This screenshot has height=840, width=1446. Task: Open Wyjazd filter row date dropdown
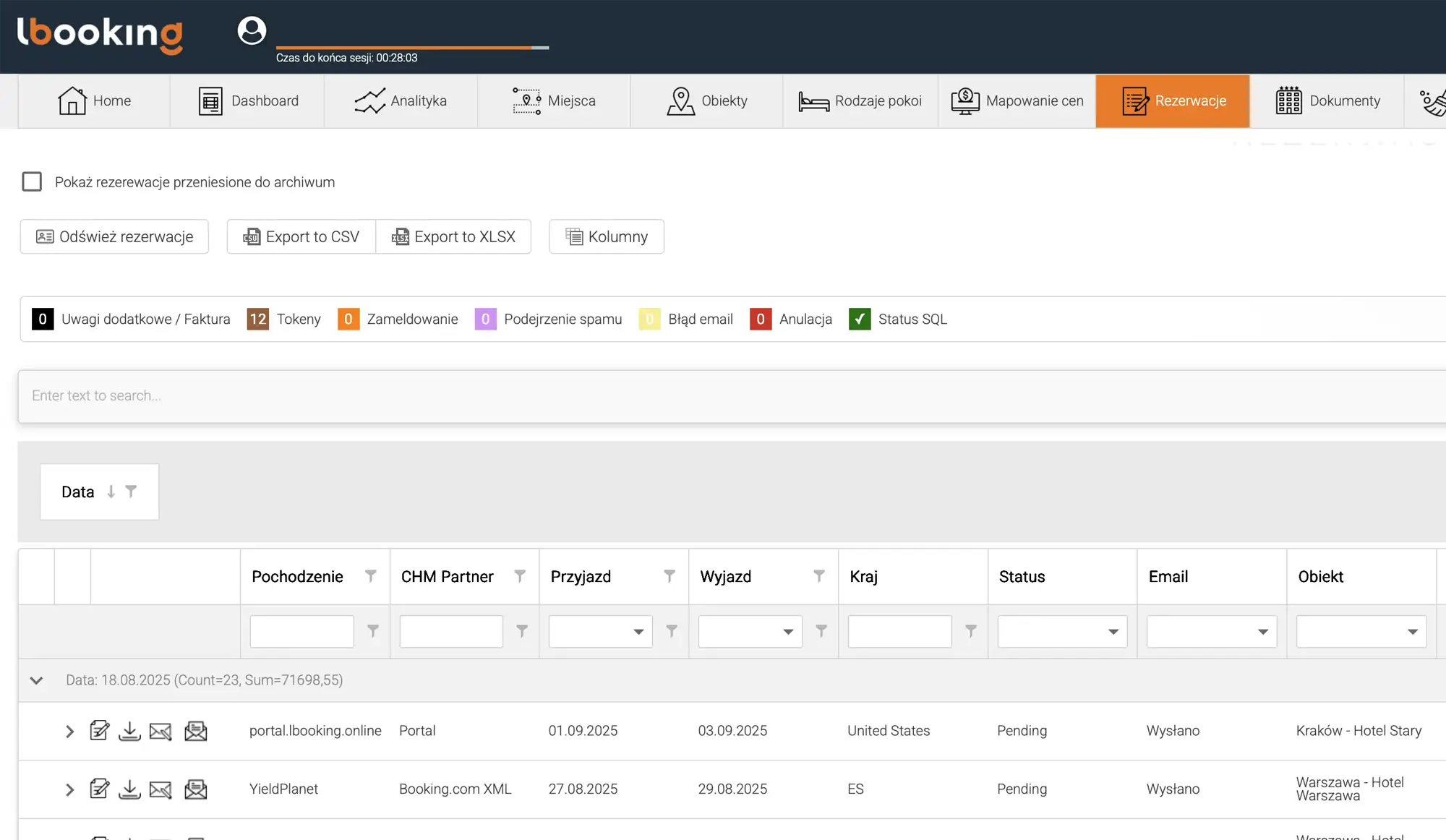788,632
